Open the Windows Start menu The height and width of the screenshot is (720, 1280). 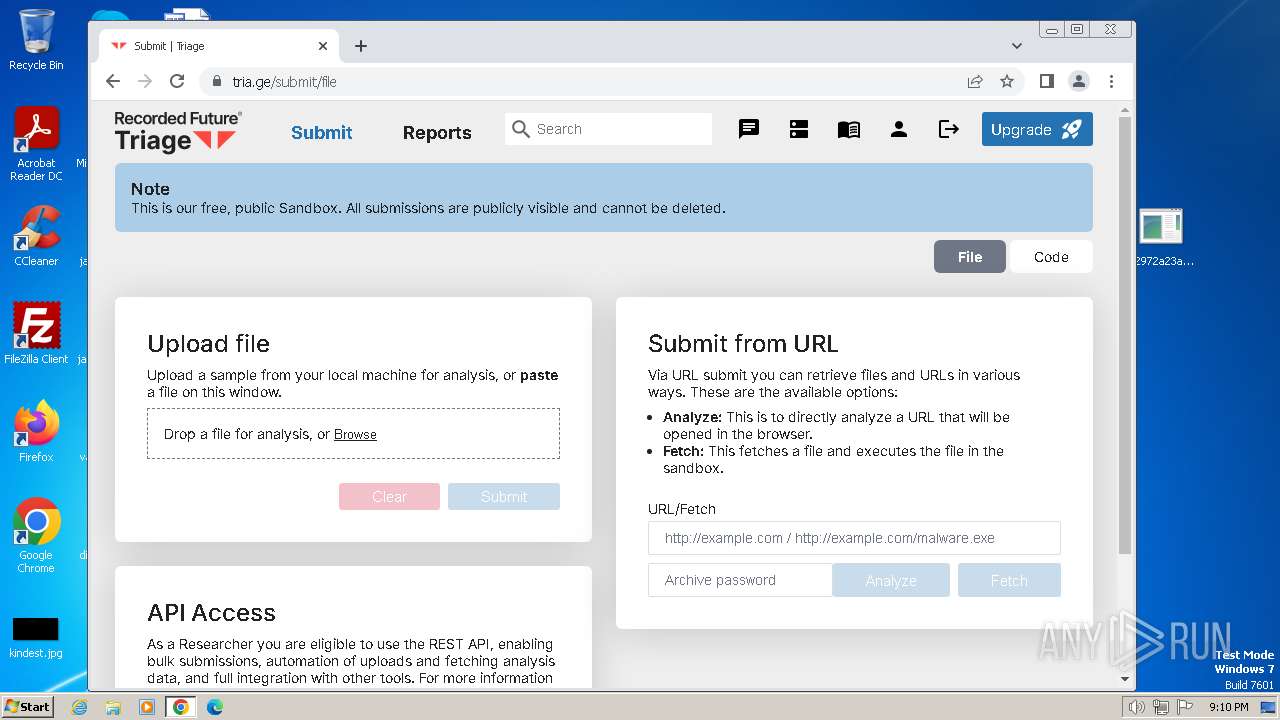pos(28,706)
